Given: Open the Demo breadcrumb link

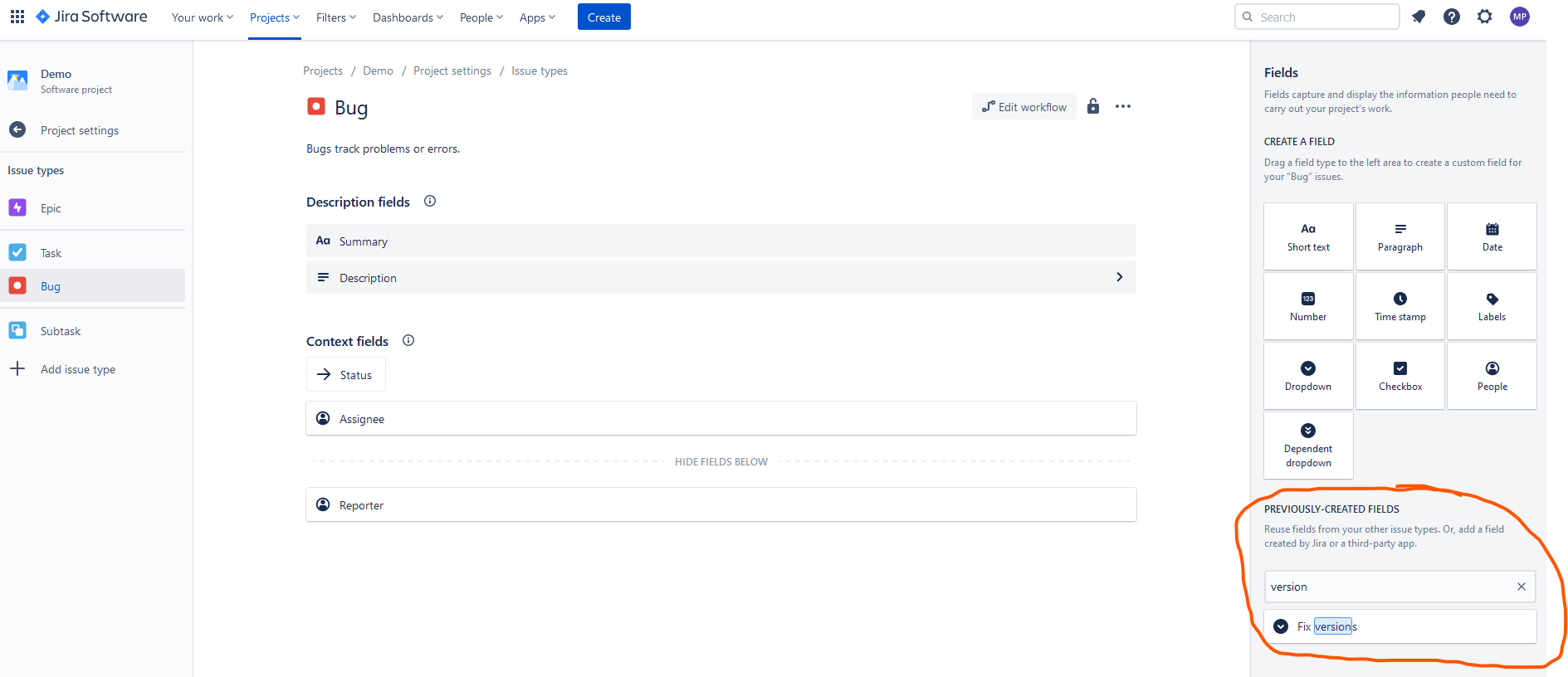Looking at the screenshot, I should [378, 71].
